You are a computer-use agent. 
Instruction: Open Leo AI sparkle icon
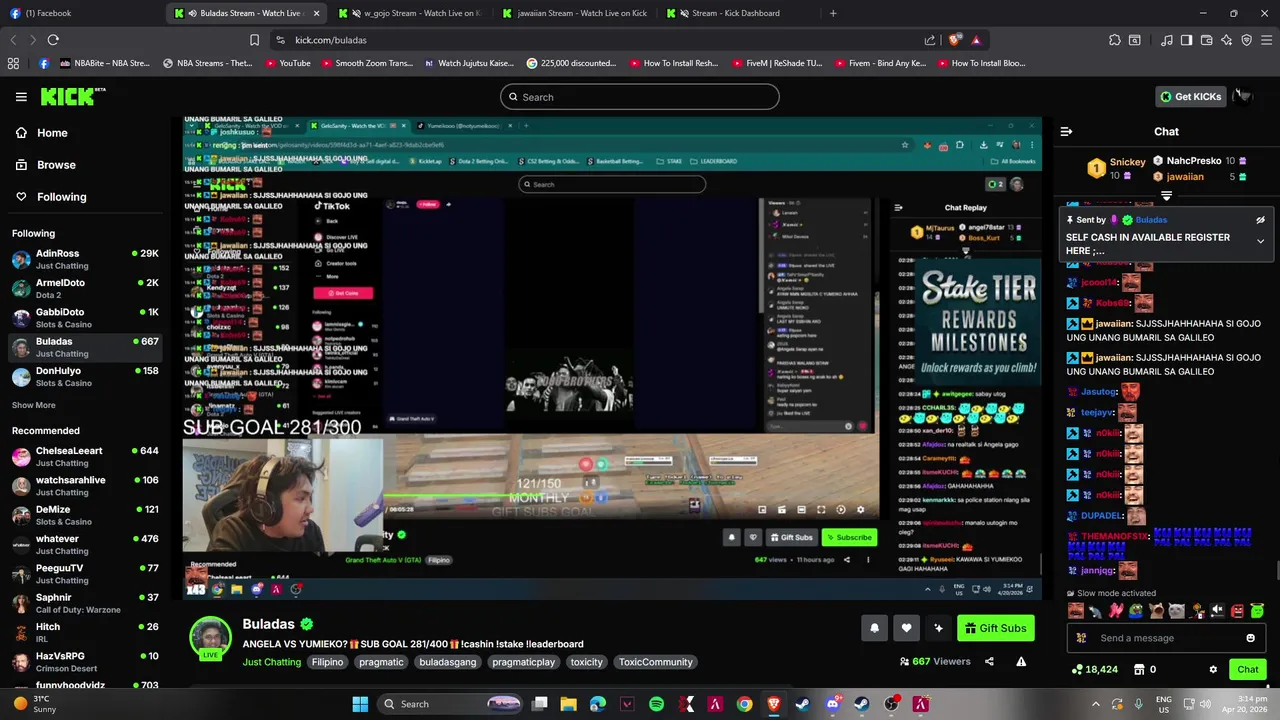click(x=1226, y=40)
